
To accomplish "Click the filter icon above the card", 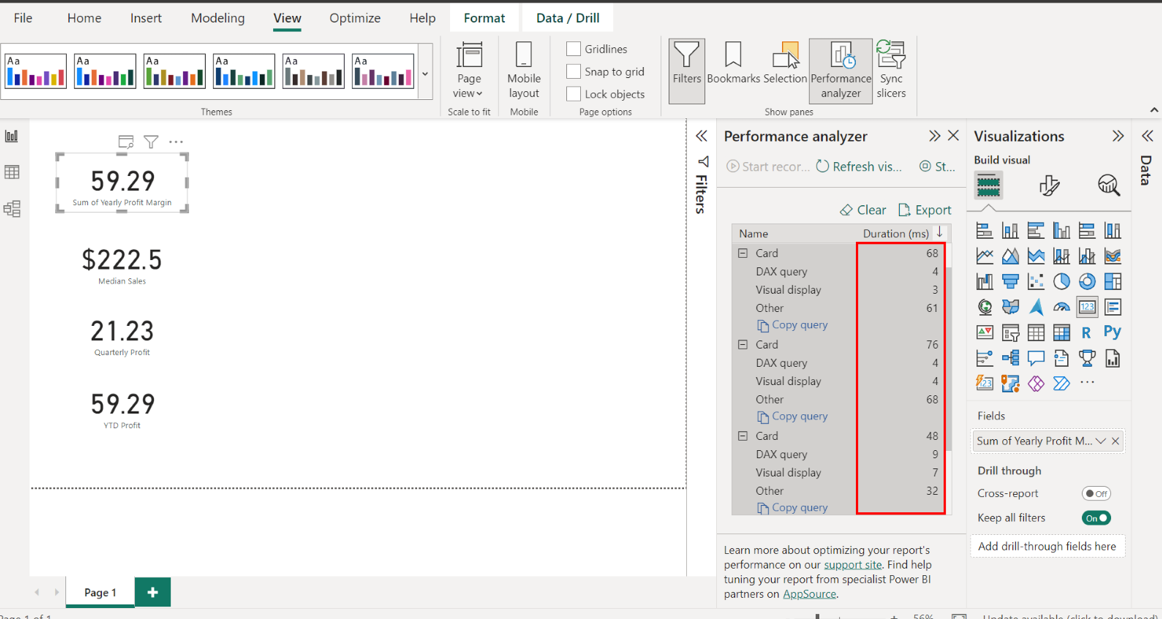I will (151, 142).
